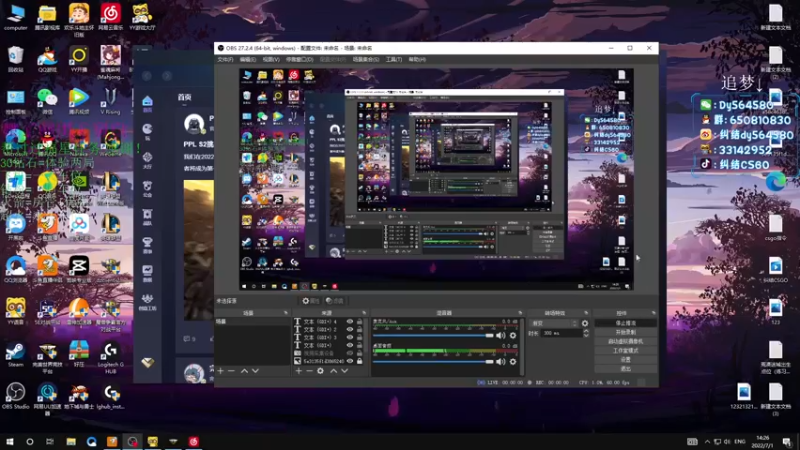Click 启动虚拟摄像机 button
Screen dimensions: 800x450
(x=626, y=341)
